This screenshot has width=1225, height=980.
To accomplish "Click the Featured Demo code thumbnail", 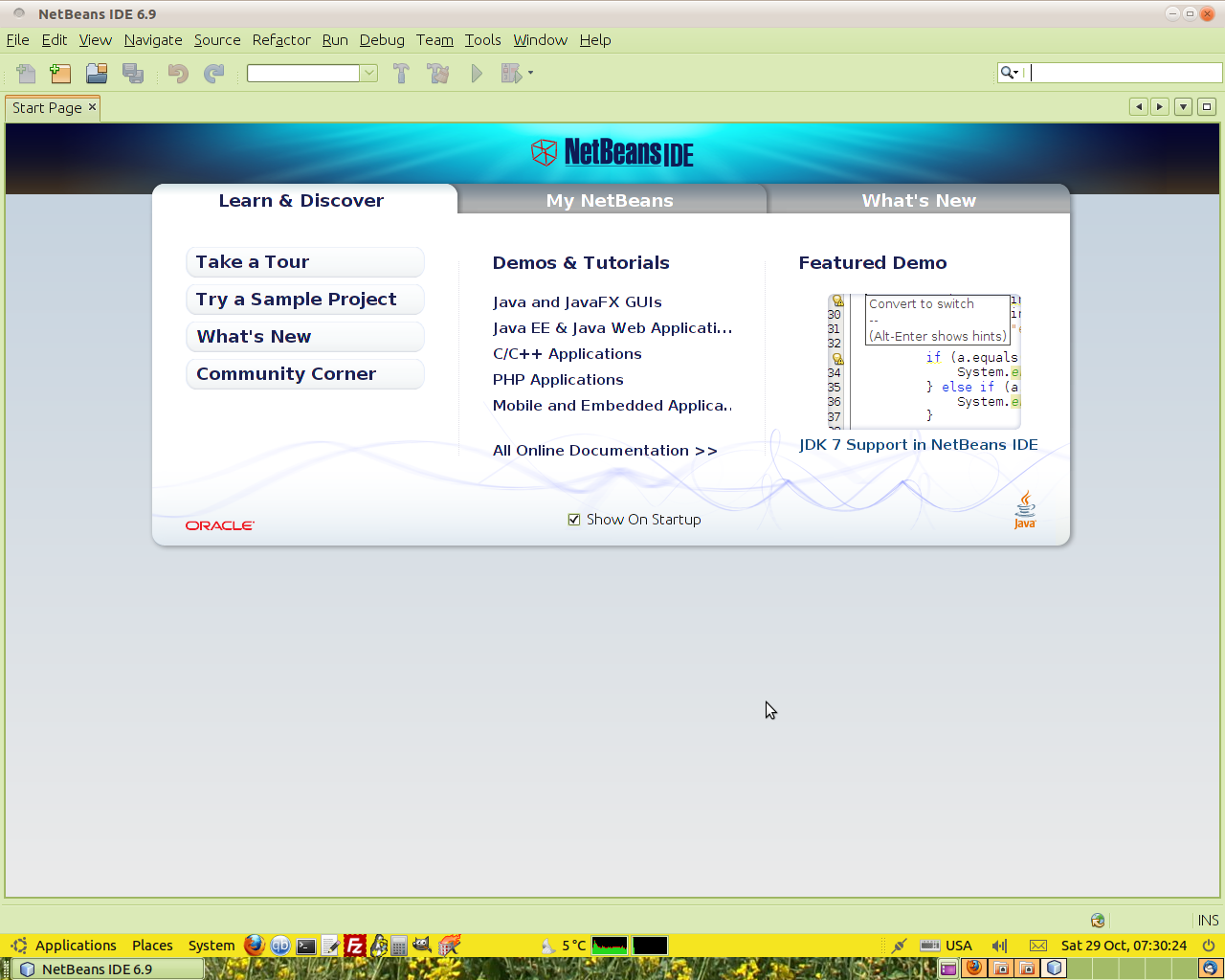I will (924, 361).
